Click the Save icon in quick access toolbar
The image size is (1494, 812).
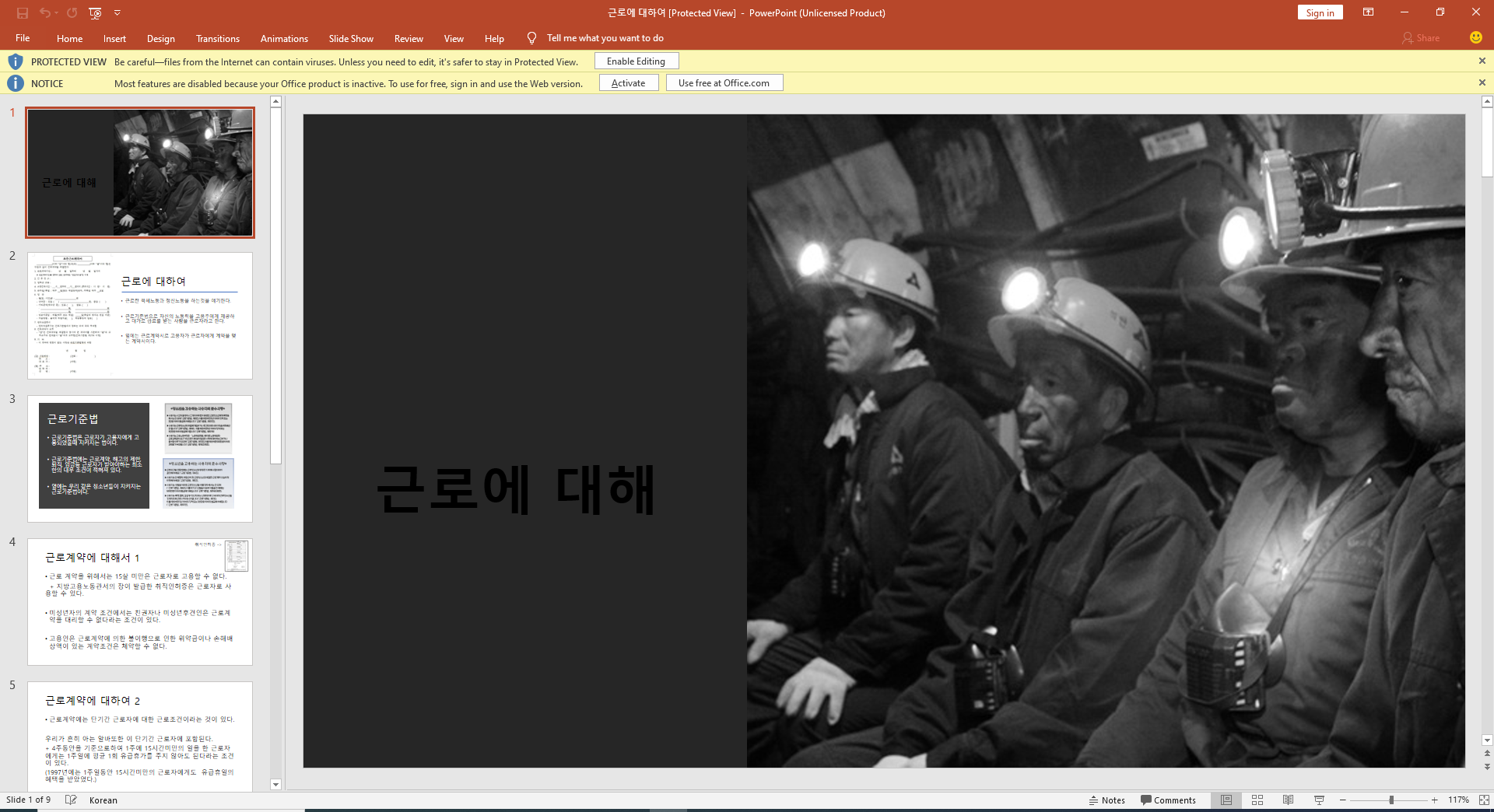point(23,13)
